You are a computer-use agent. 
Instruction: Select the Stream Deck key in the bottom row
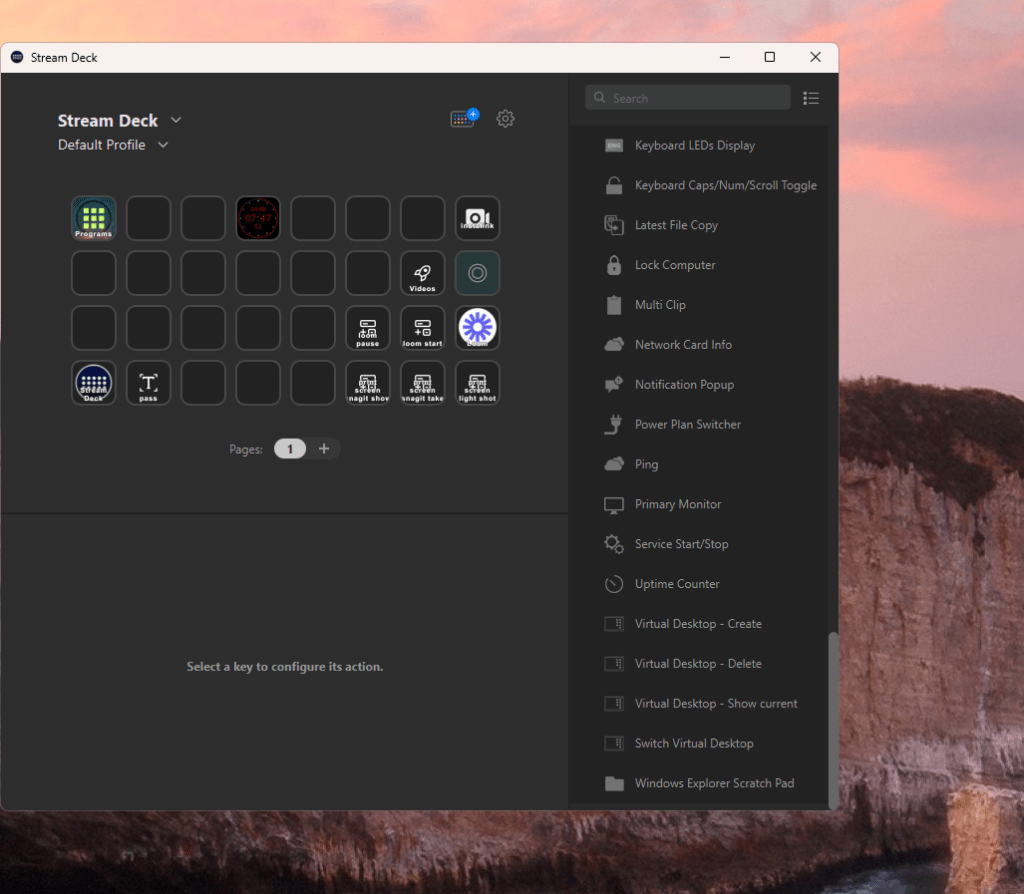point(93,383)
